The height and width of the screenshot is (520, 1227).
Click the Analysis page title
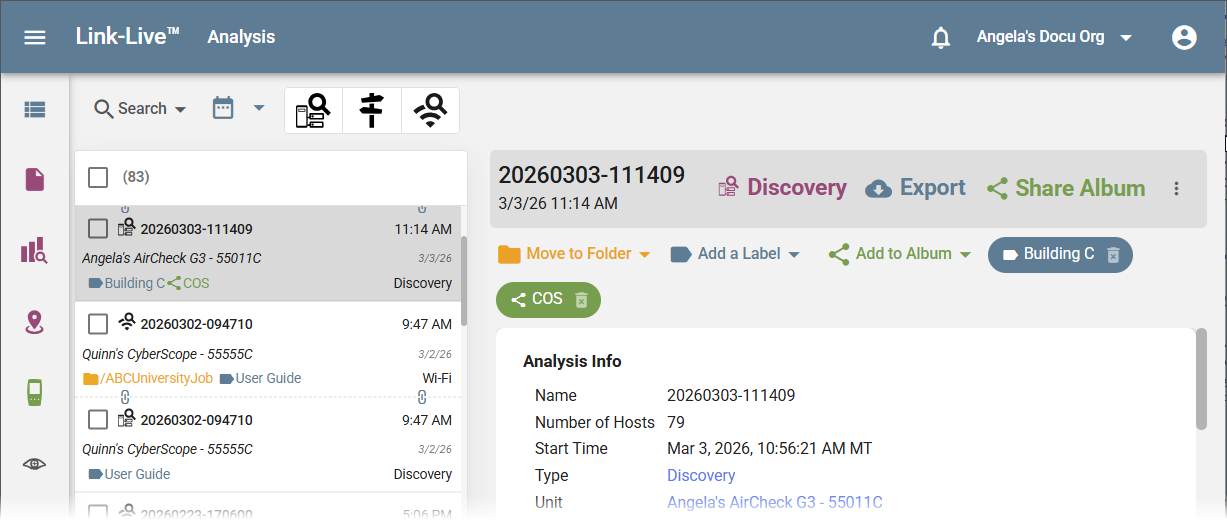[x=241, y=37]
